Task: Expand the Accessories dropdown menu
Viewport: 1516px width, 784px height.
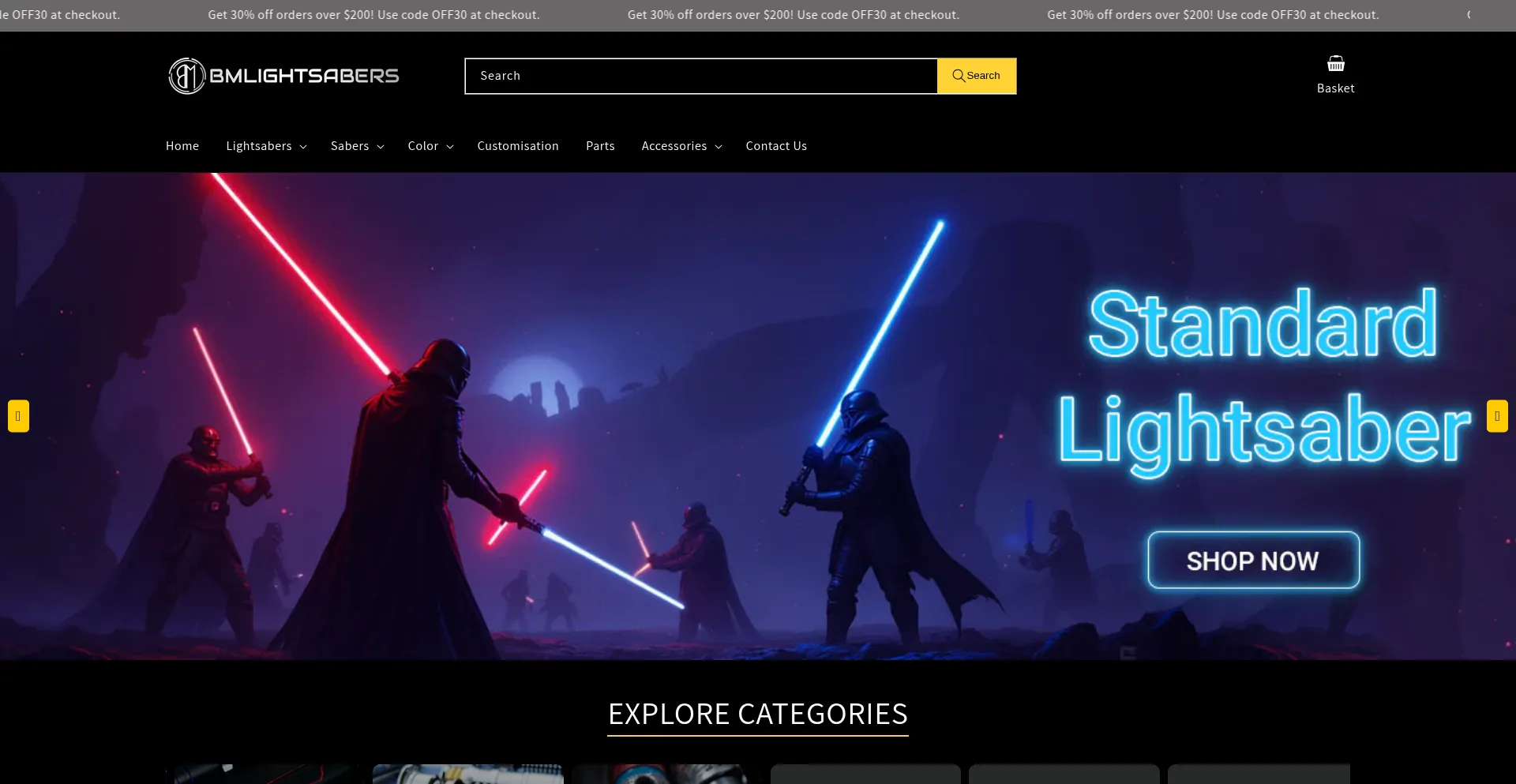Action: coord(681,146)
